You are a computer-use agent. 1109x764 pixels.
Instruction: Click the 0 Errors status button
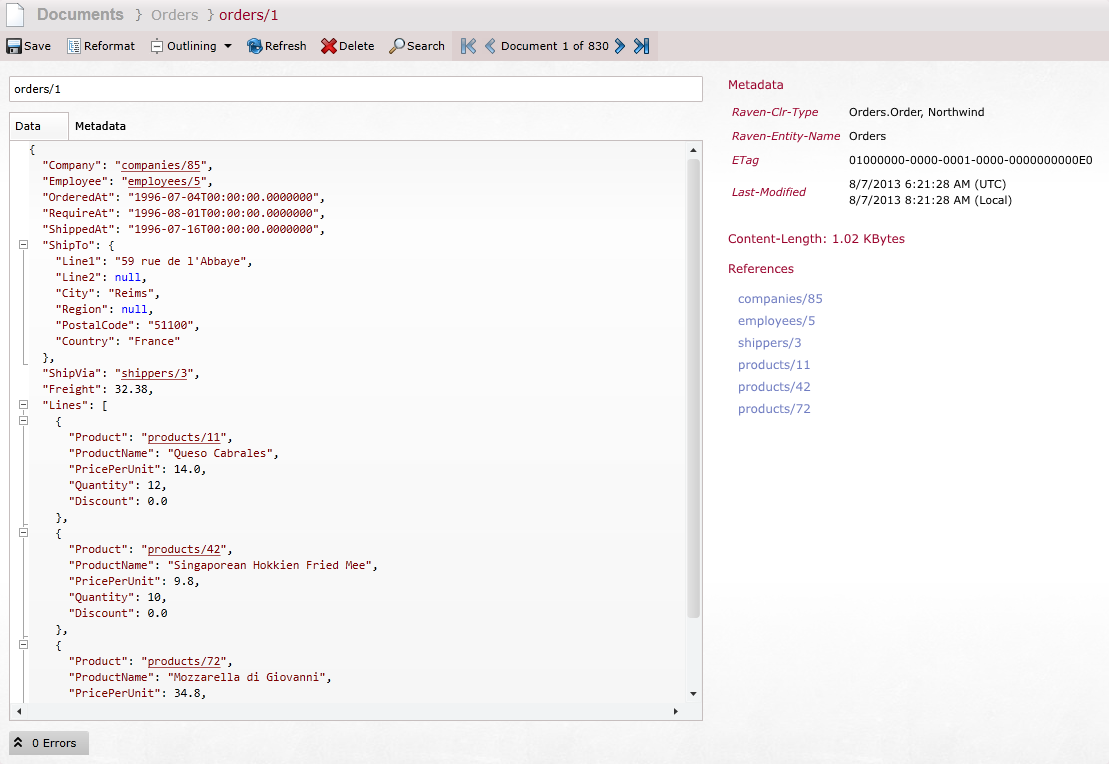click(49, 743)
